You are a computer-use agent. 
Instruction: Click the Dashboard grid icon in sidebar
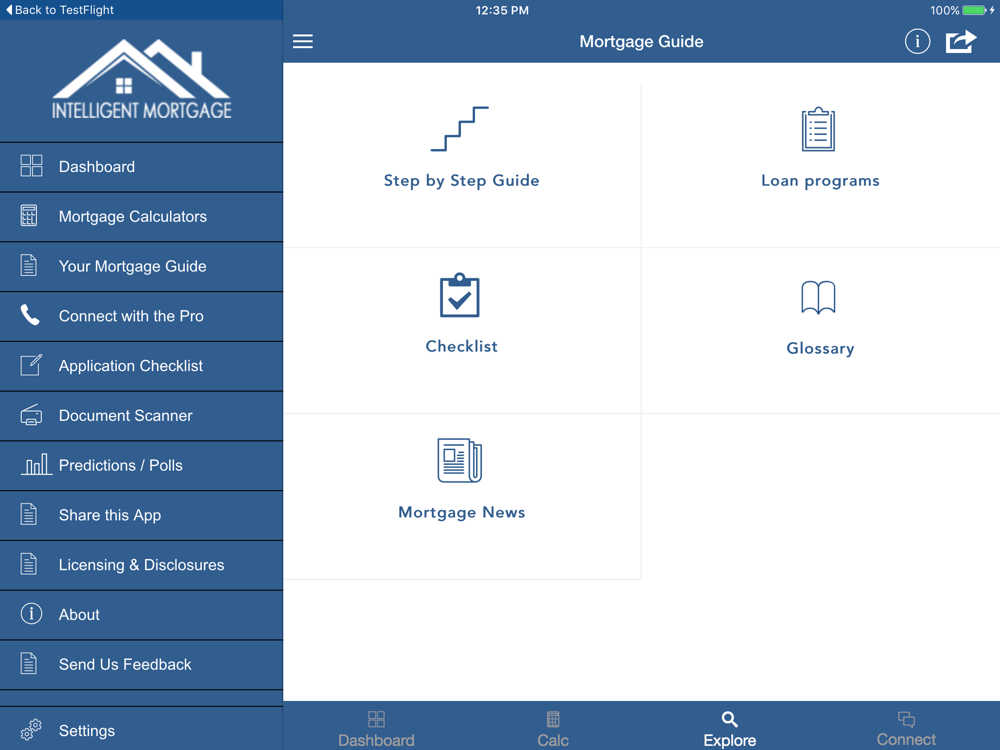pos(31,166)
